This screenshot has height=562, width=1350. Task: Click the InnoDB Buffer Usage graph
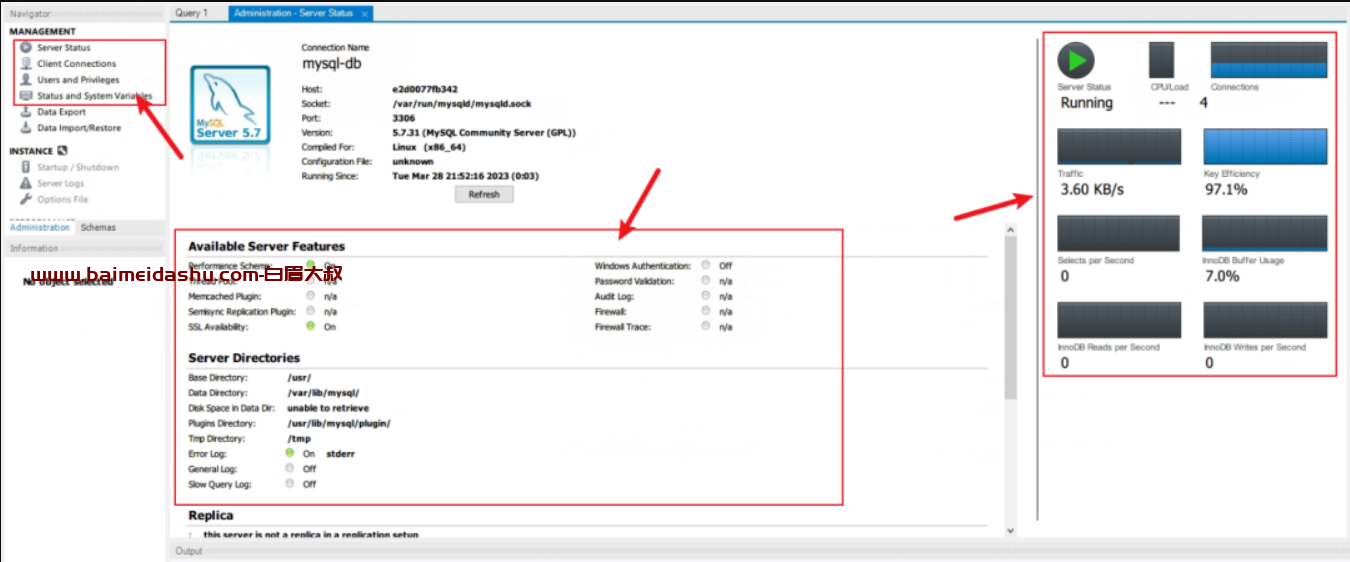[1265, 233]
